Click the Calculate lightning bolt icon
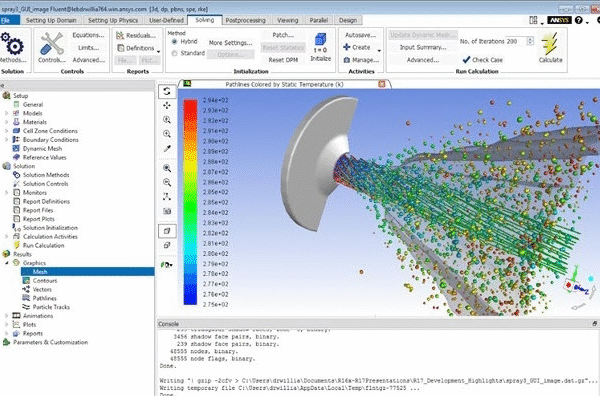The height and width of the screenshot is (396, 600). [549, 43]
